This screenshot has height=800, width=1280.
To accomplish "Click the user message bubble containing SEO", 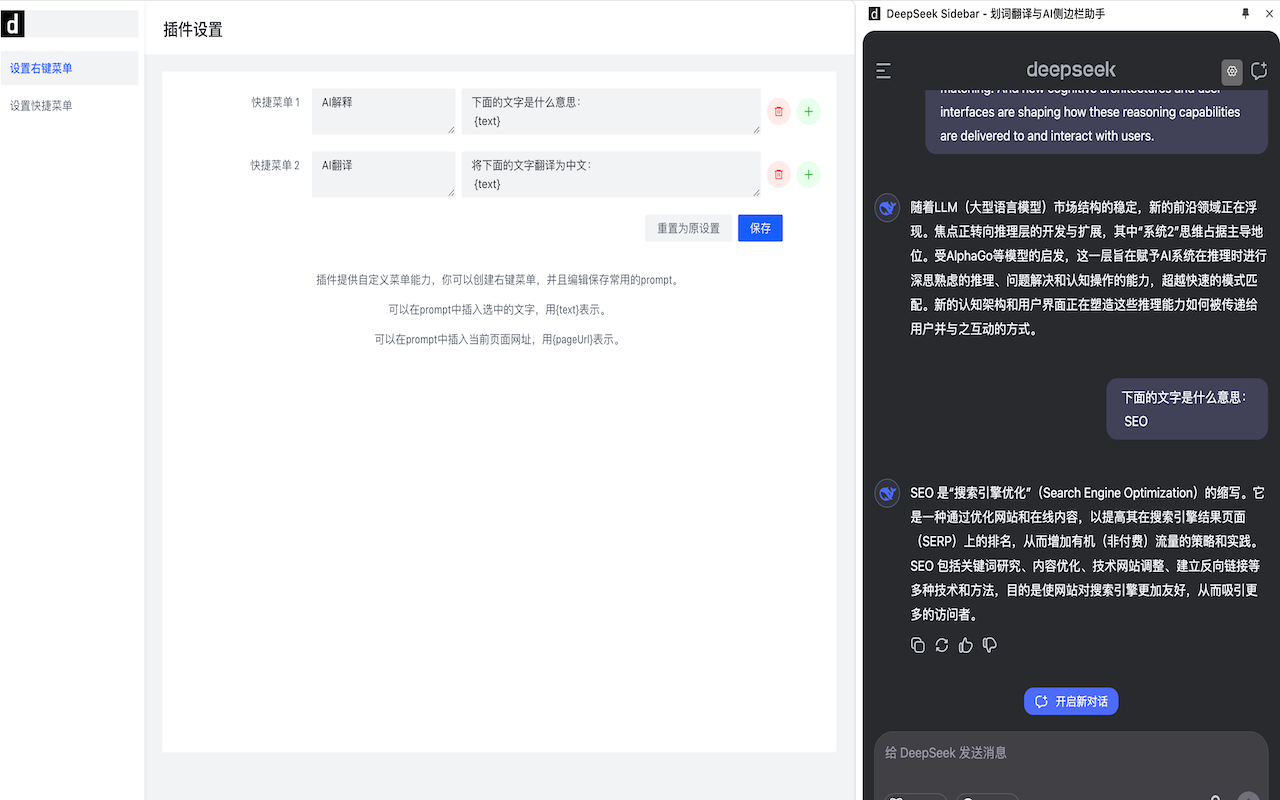I will pyautogui.click(x=1187, y=409).
